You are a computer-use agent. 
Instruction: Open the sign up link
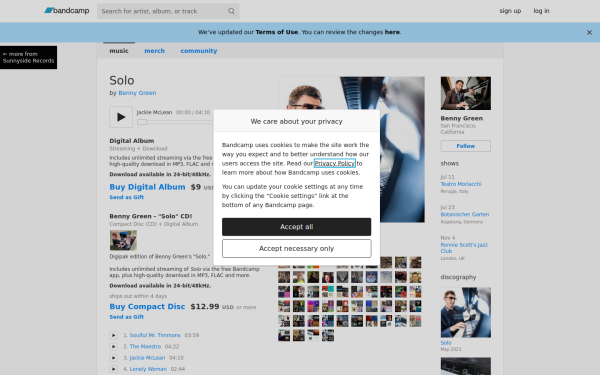pyautogui.click(x=510, y=11)
